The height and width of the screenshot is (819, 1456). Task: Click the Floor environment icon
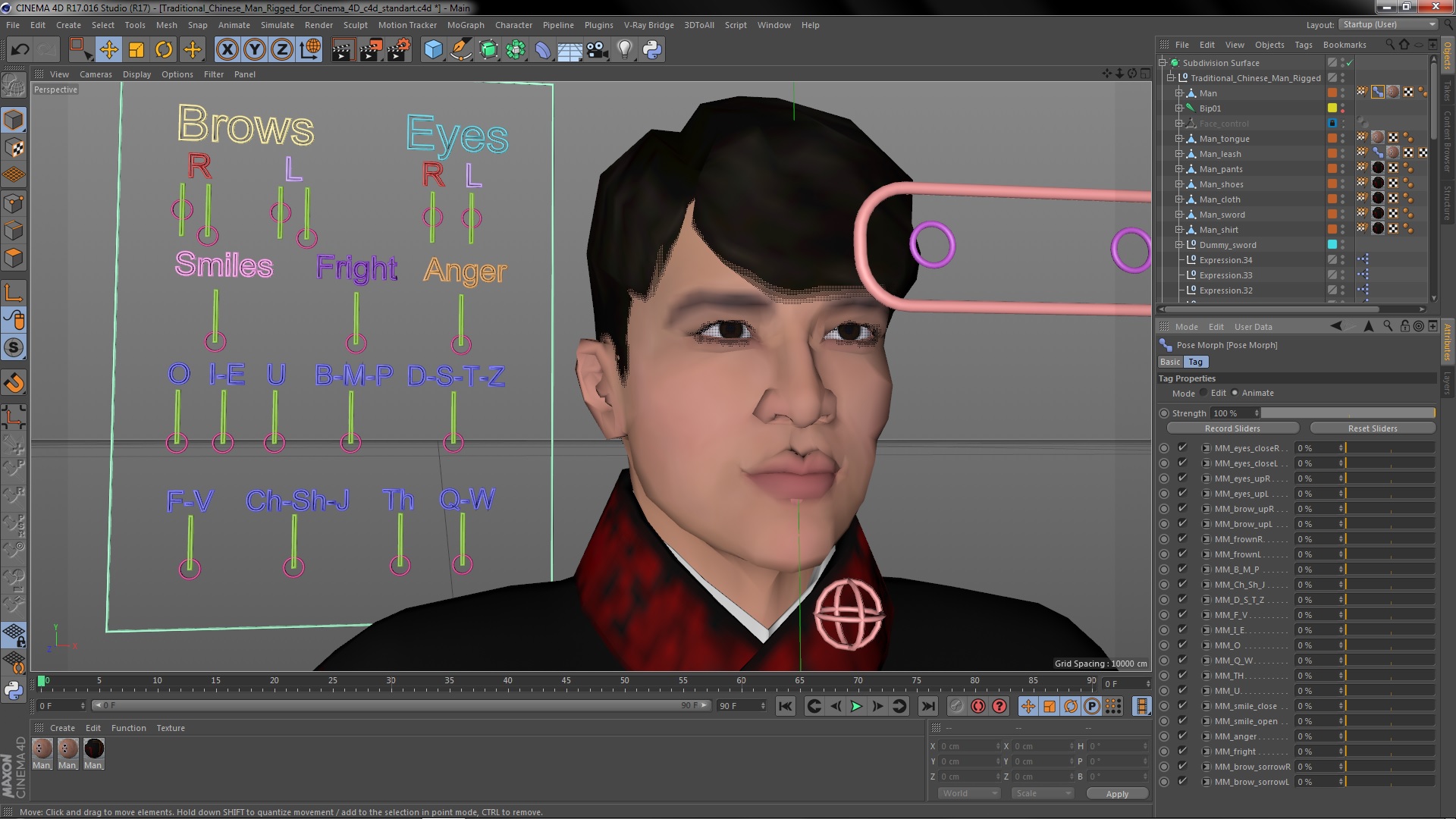pyautogui.click(x=570, y=50)
